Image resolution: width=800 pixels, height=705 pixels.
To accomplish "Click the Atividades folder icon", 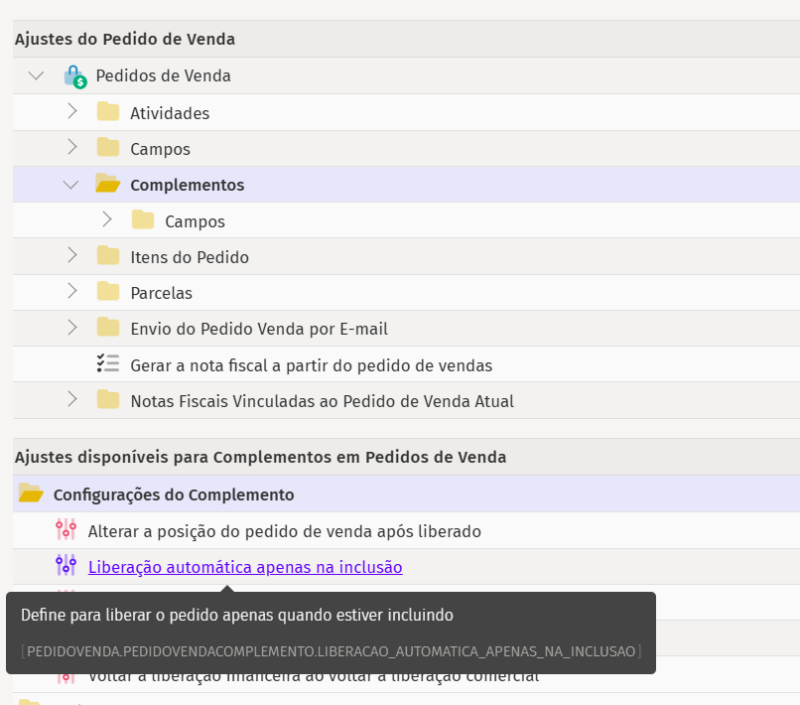I will pos(107,112).
